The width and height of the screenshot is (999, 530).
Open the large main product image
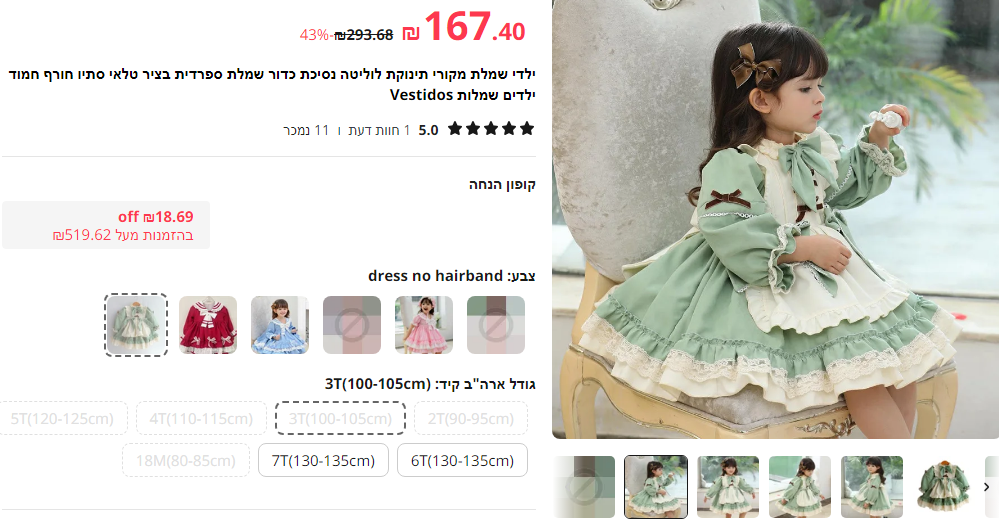pyautogui.click(x=775, y=219)
